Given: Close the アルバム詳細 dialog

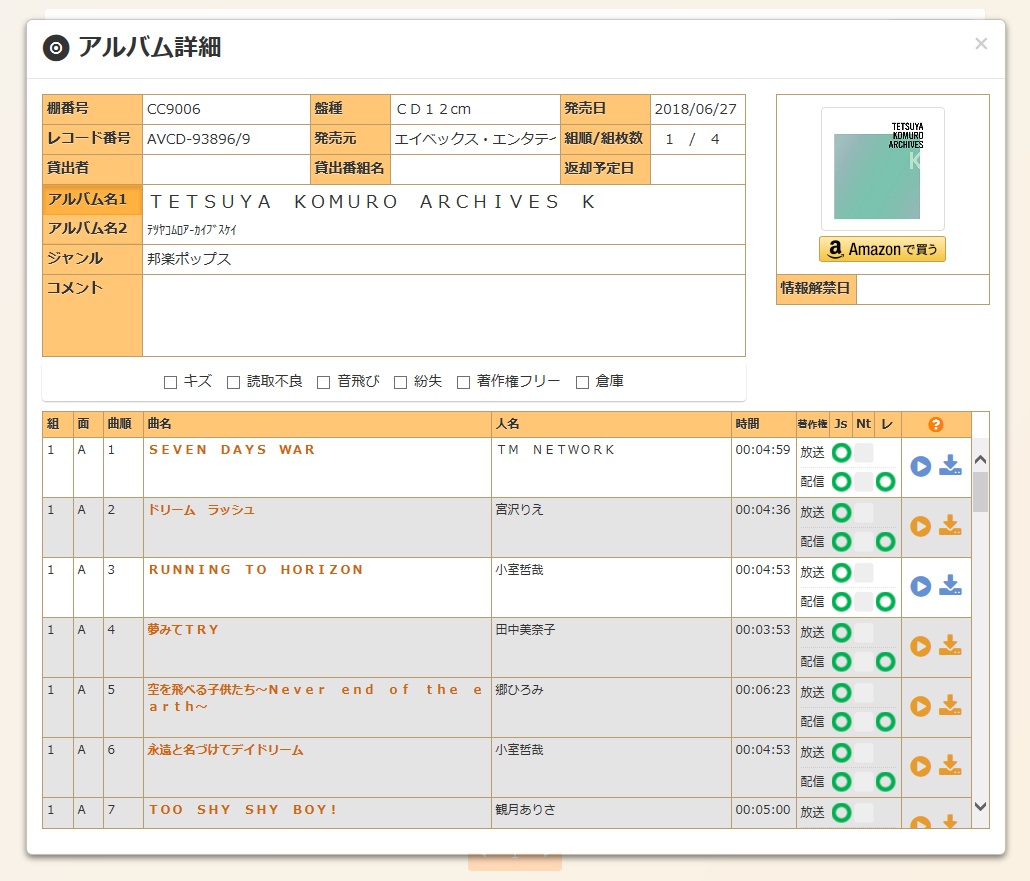Looking at the screenshot, I should [981, 43].
